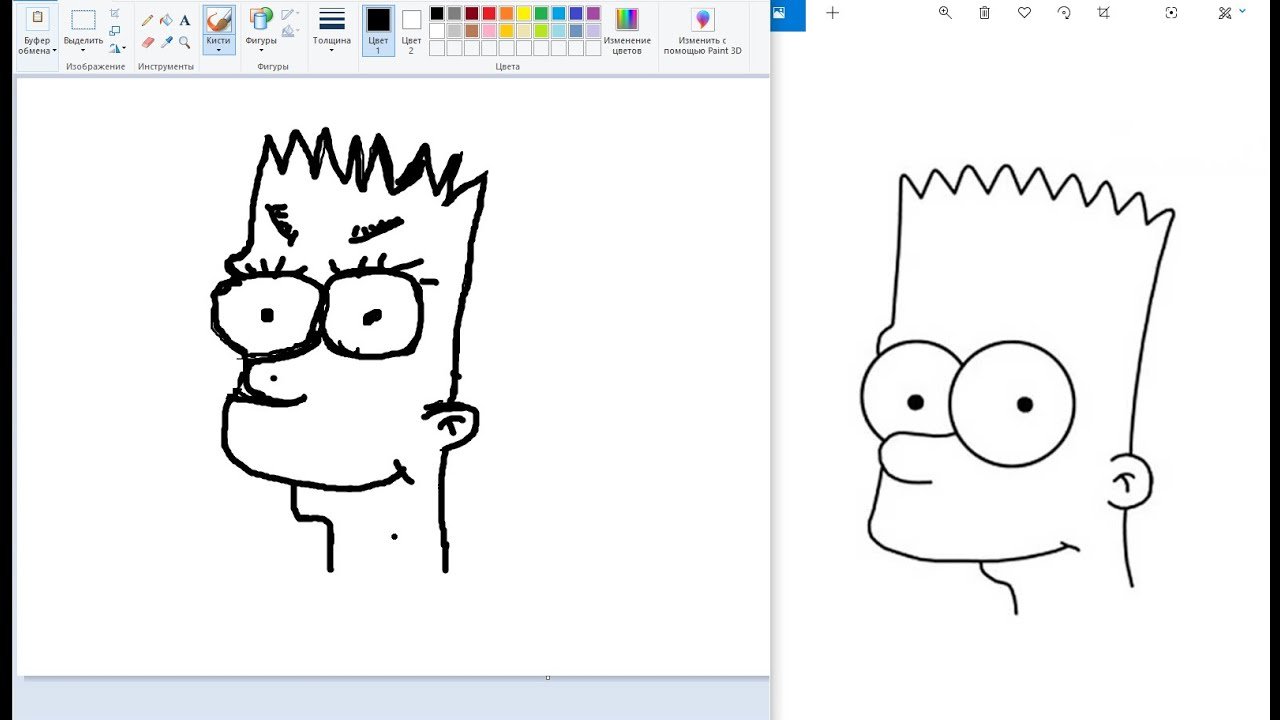Select the Magnifier tool in Paint
This screenshot has width=1280, height=720.
(185, 43)
